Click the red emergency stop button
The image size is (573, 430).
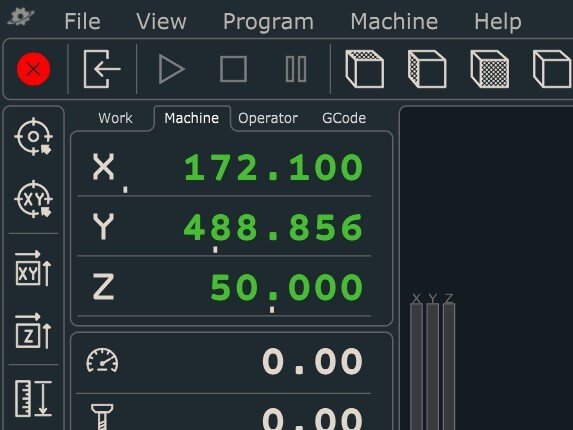(34, 69)
